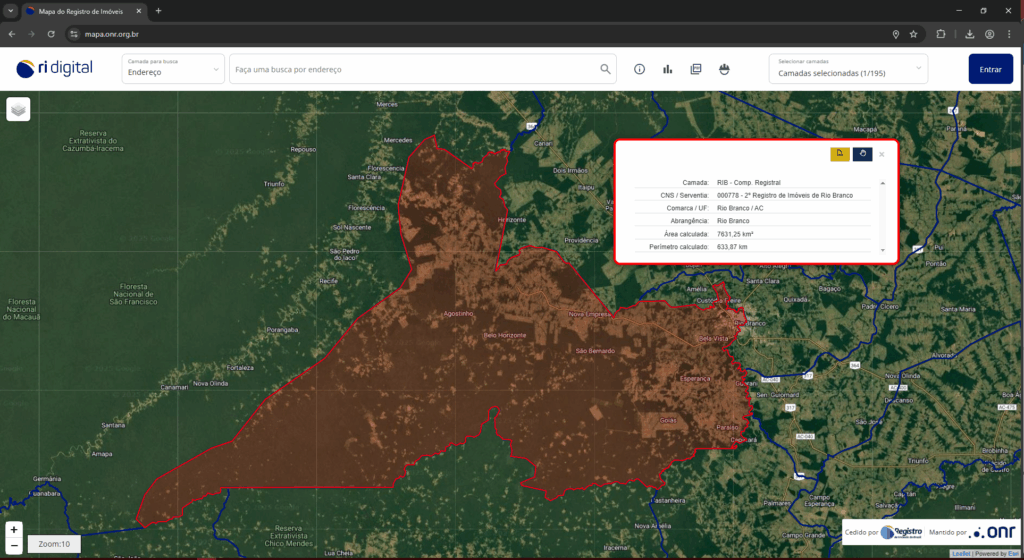Open the map layers switcher icon

click(18, 109)
